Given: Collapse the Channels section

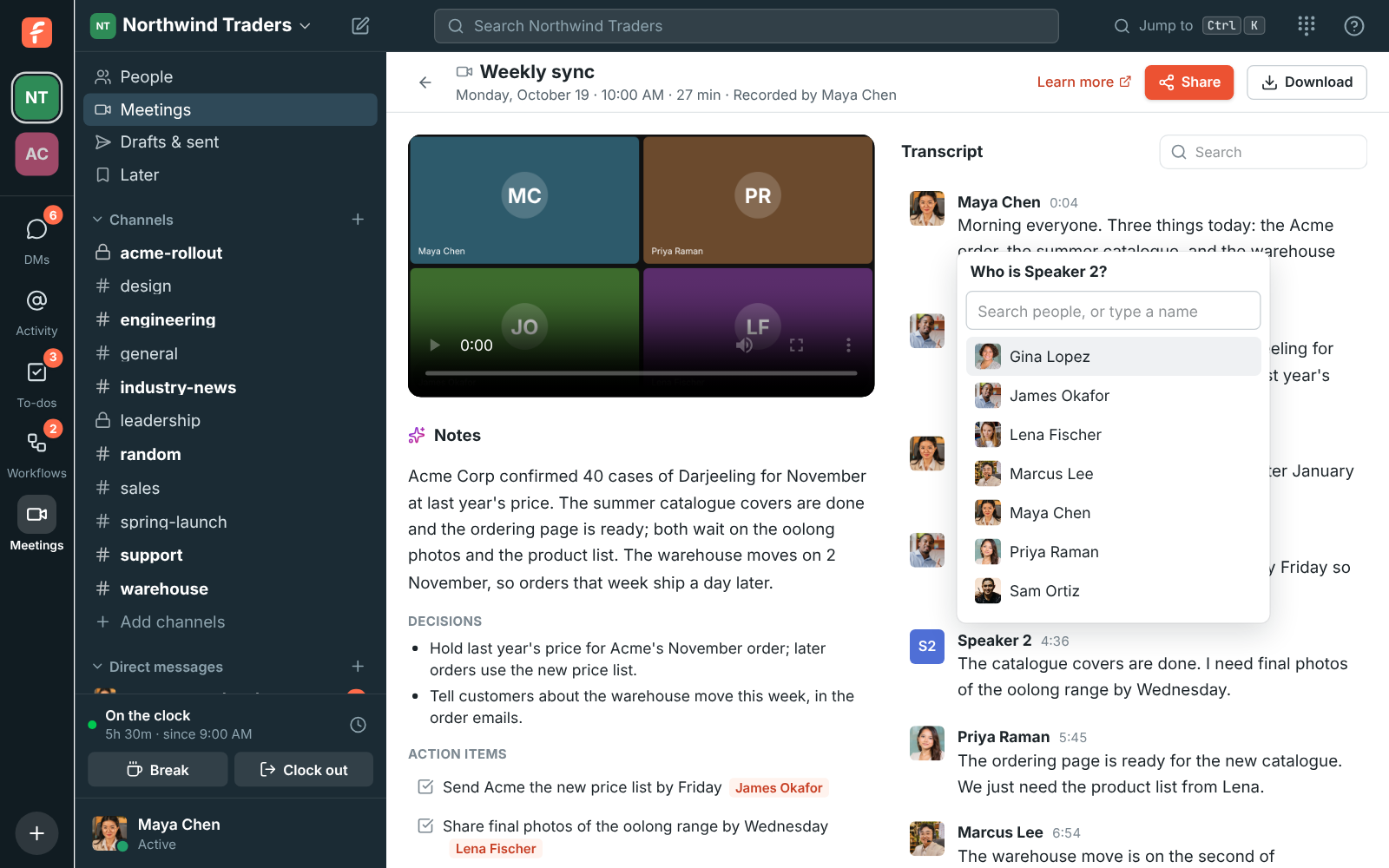Looking at the screenshot, I should 134,220.
